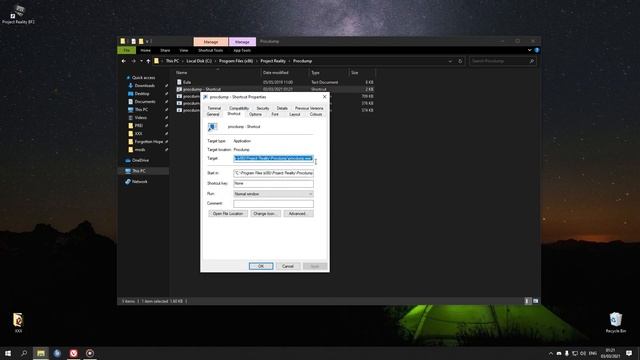
Task: Select Videos in Quick access
Action: [x=141, y=118]
